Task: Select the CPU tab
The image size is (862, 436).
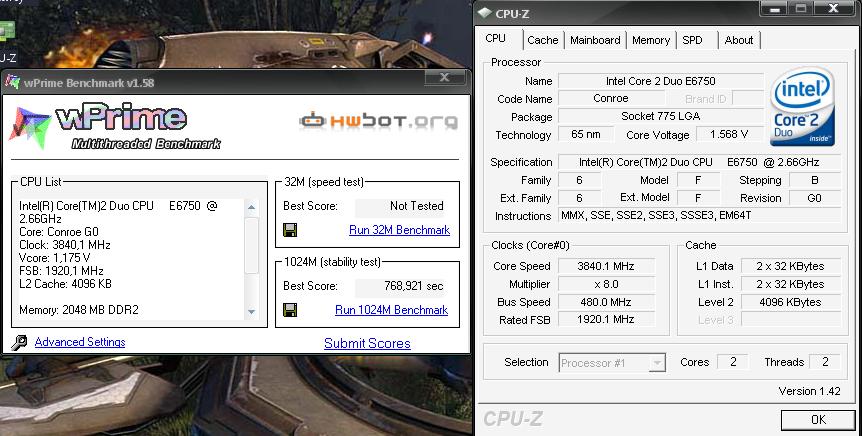Action: pyautogui.click(x=496, y=38)
